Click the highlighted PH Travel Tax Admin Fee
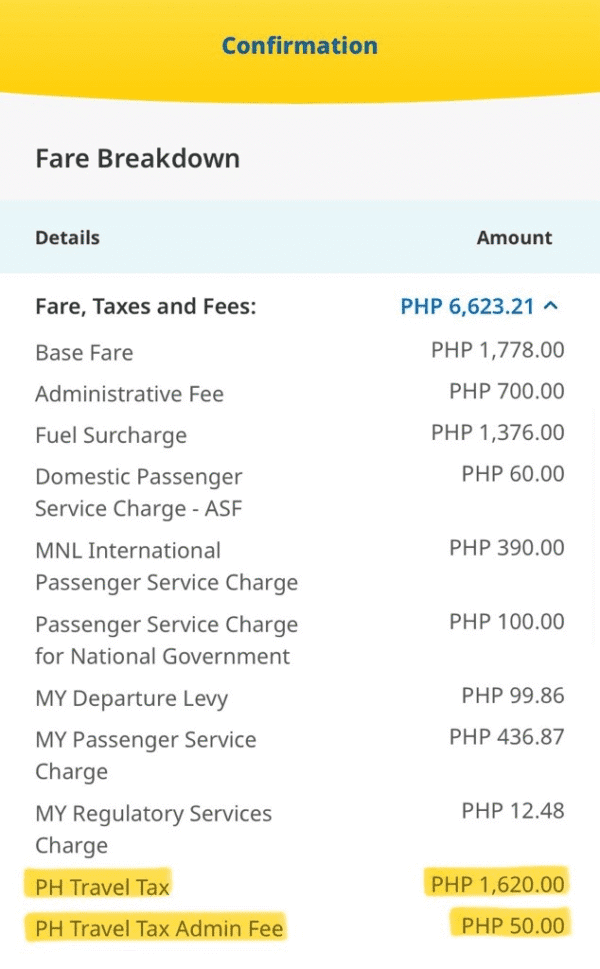This screenshot has width=600, height=969. click(156, 928)
